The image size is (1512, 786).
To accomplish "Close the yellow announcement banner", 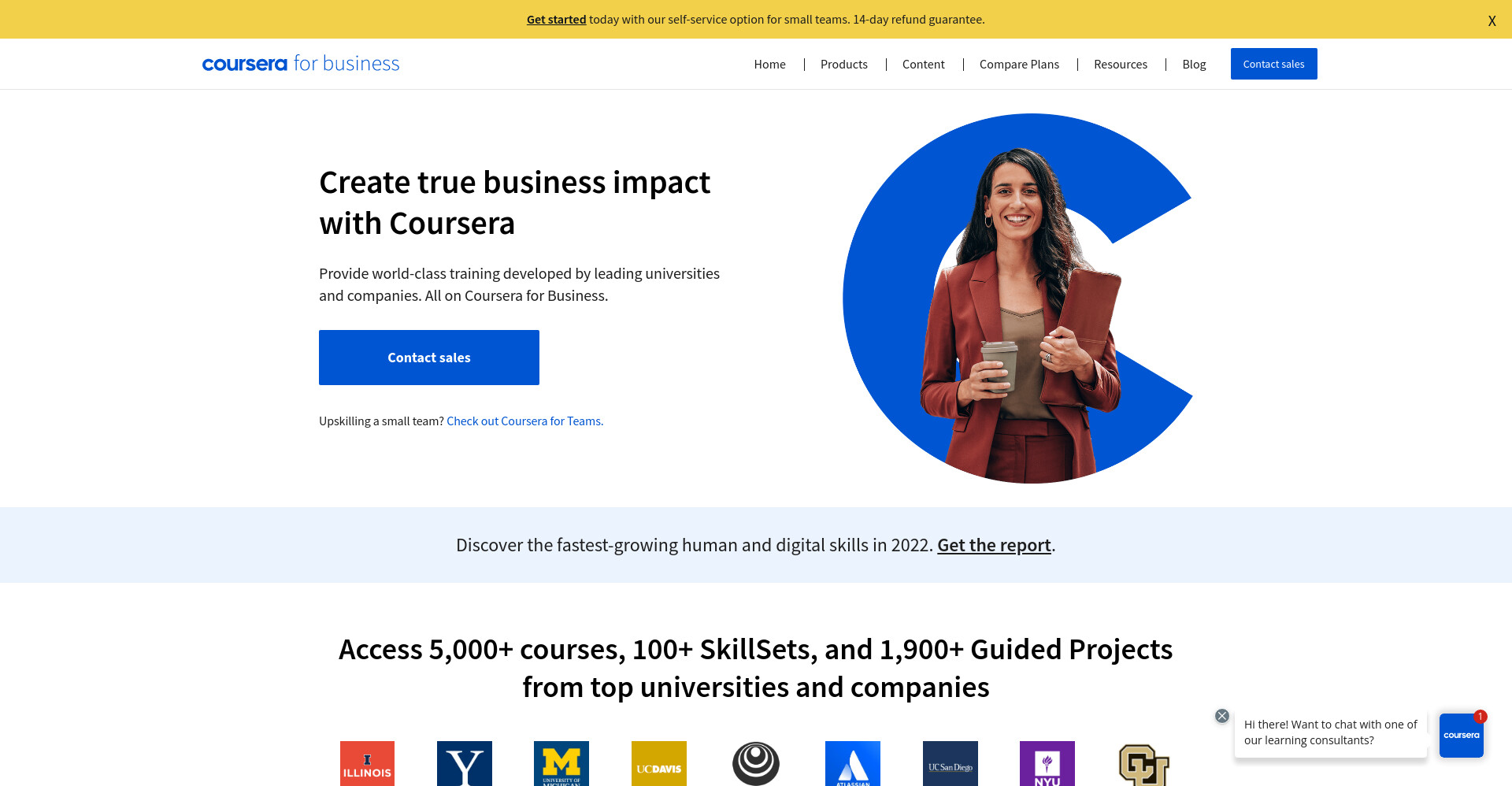I will 1492,21.
